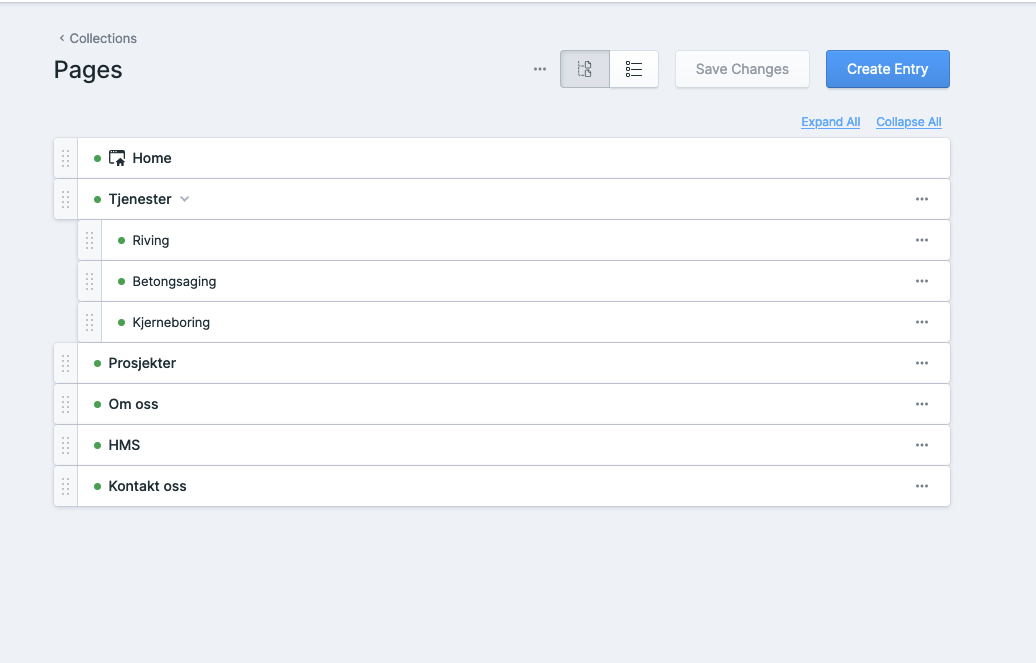Image resolution: width=1036 pixels, height=663 pixels.
Task: Open three-dot menu for Kontakt oss
Action: coord(921,486)
